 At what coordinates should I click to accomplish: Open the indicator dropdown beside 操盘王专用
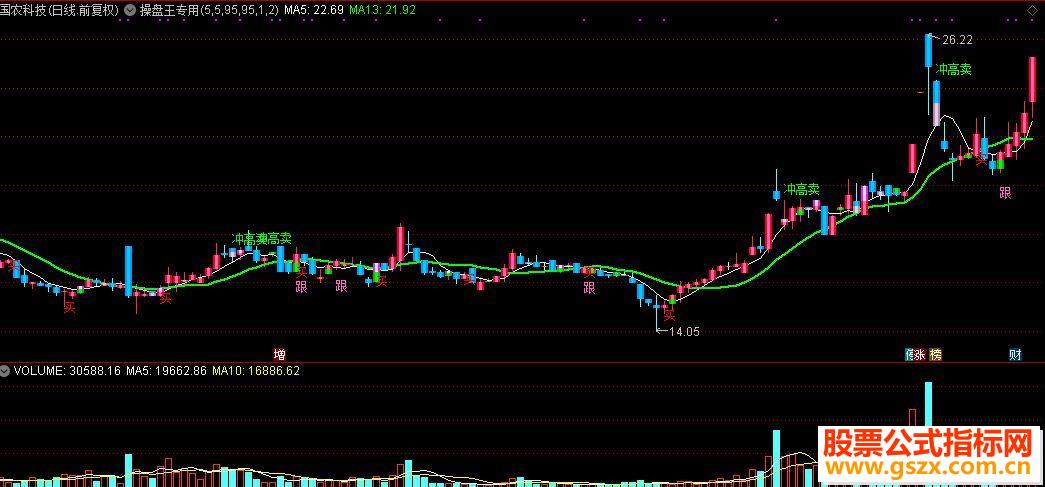129,10
